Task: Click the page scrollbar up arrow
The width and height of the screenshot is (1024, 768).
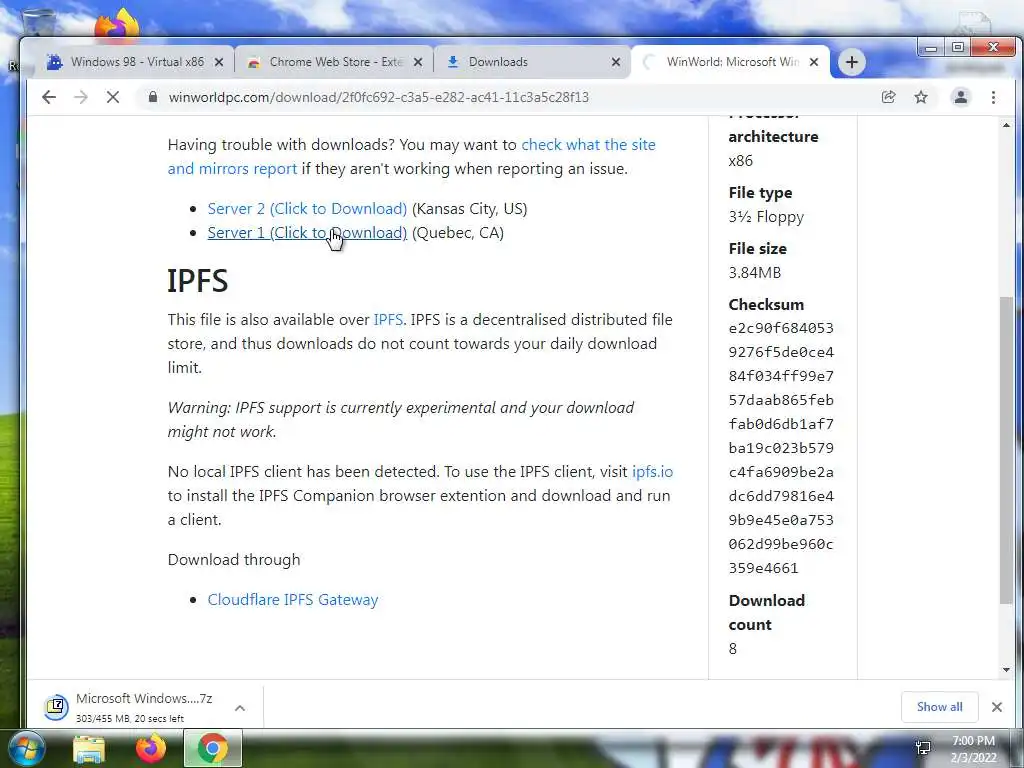Action: 1006,125
